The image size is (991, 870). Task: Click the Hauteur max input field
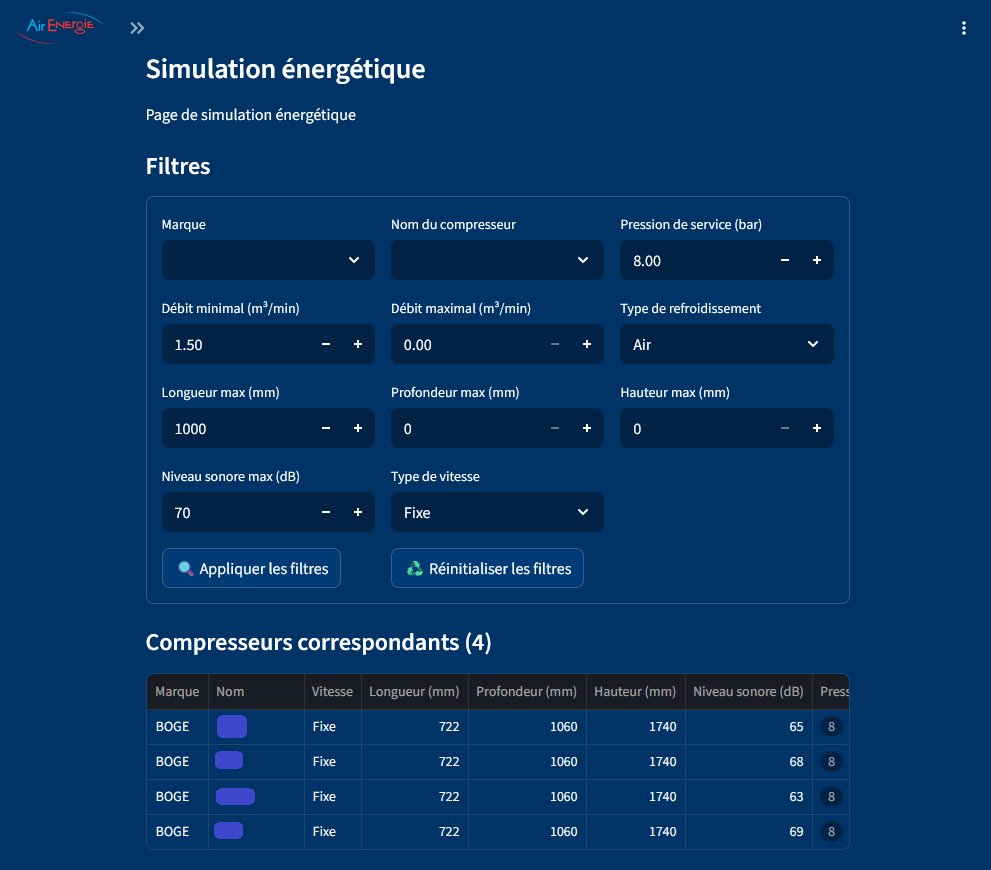click(x=694, y=428)
